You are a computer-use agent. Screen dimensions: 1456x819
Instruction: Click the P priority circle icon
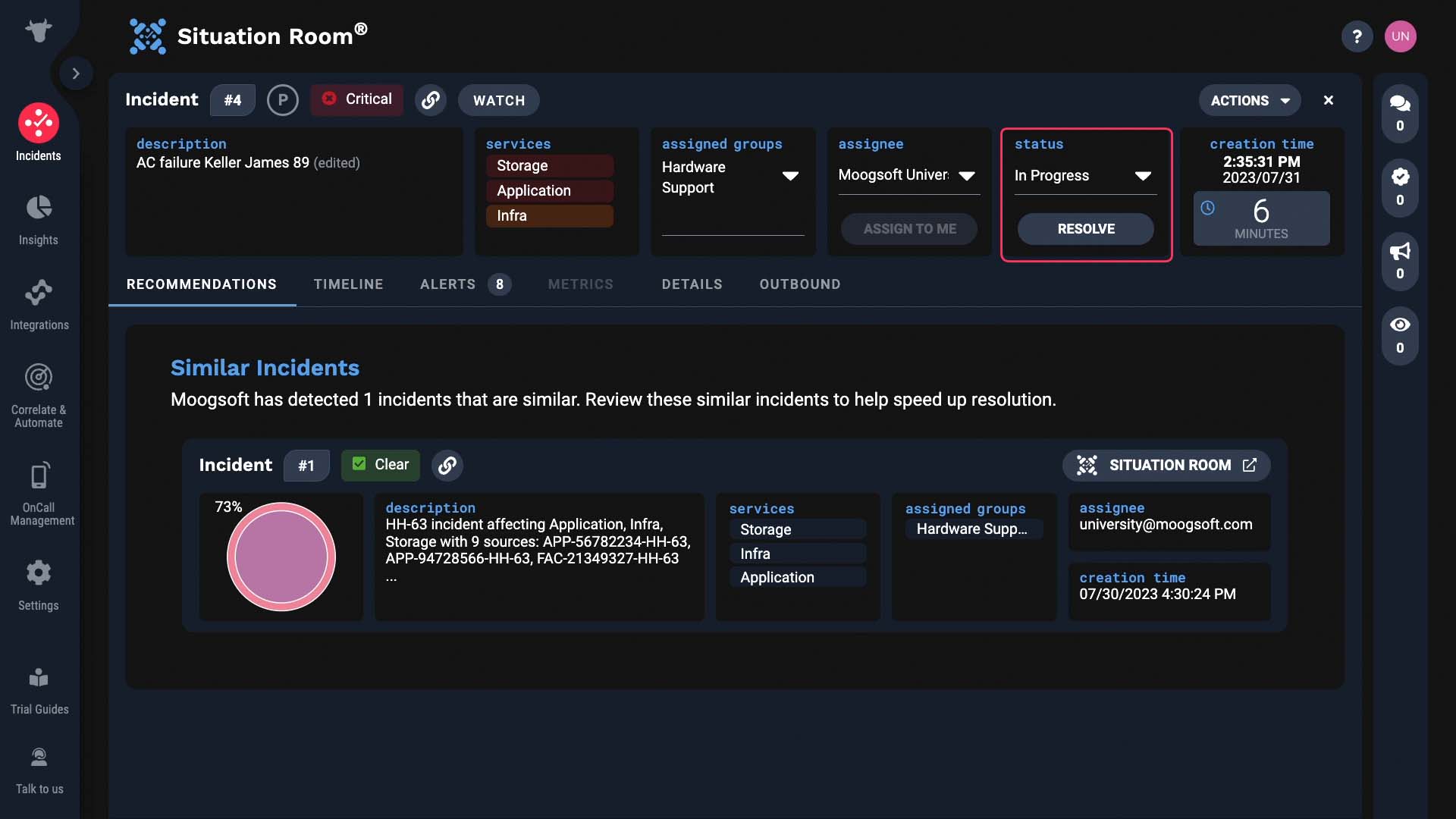click(282, 100)
